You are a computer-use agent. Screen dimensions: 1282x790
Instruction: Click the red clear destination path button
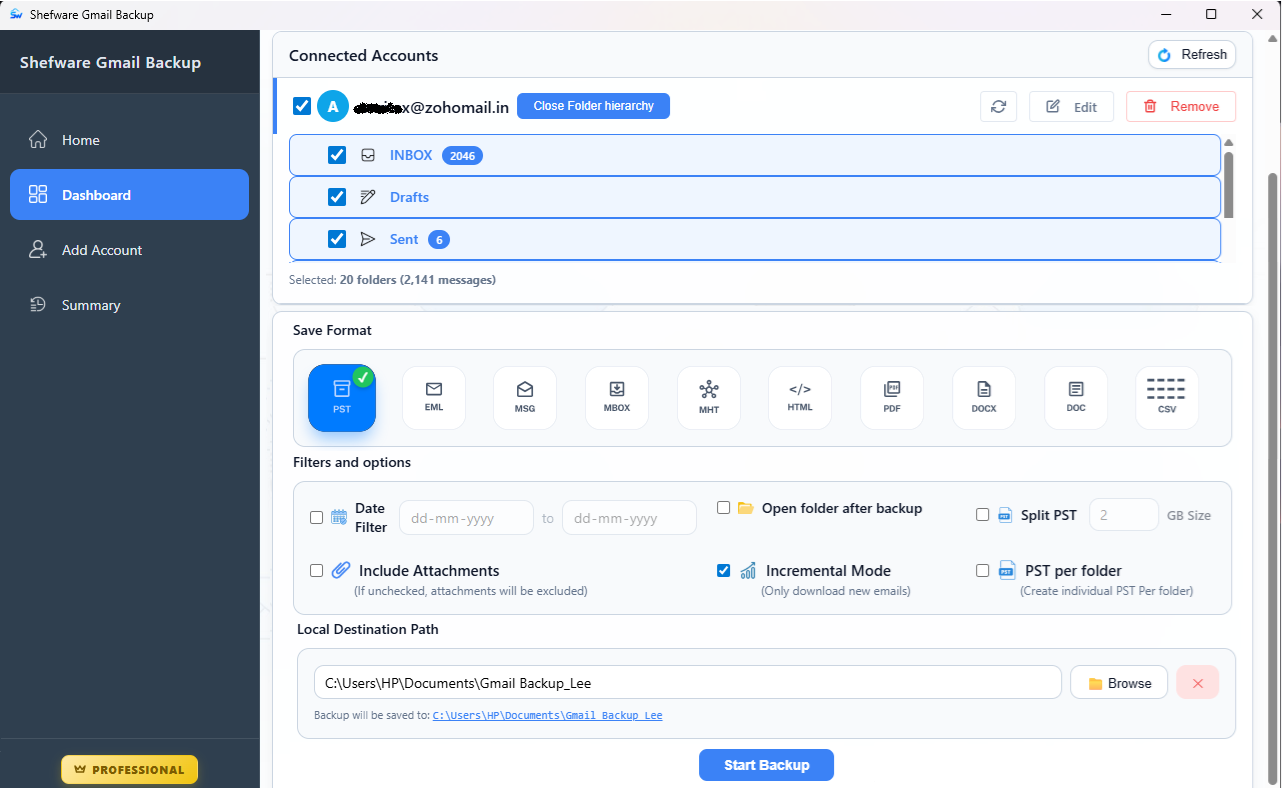pyautogui.click(x=1198, y=683)
